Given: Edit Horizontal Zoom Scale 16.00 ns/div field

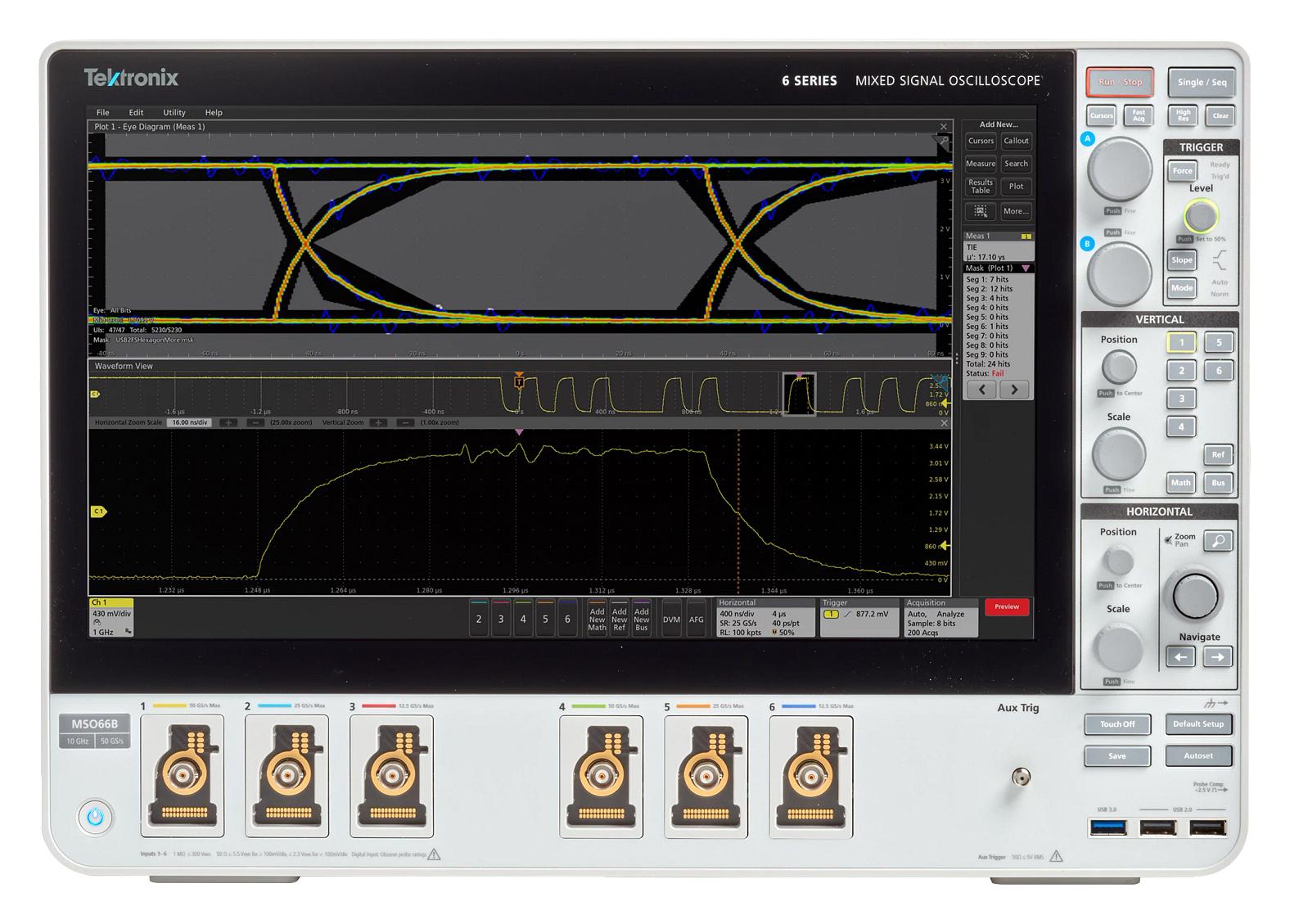Looking at the screenshot, I should point(189,423).
